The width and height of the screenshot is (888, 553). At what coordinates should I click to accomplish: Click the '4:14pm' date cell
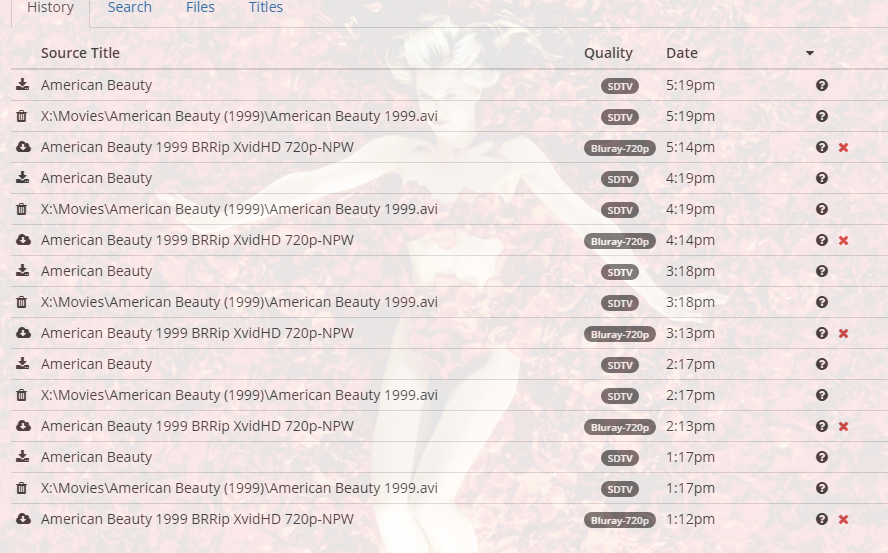pyautogui.click(x=690, y=240)
